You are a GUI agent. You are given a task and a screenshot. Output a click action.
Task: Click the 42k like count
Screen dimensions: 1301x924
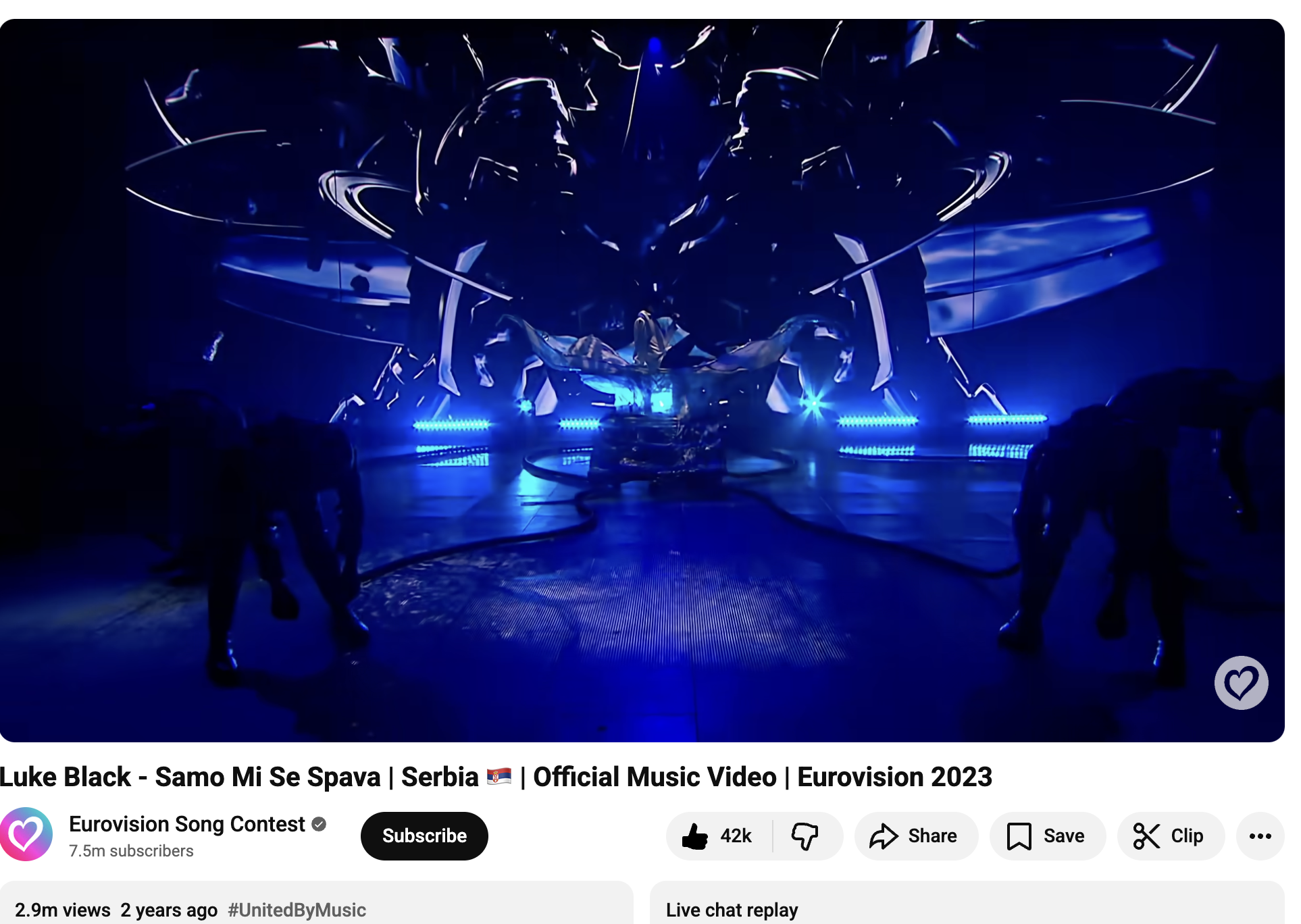(x=736, y=836)
